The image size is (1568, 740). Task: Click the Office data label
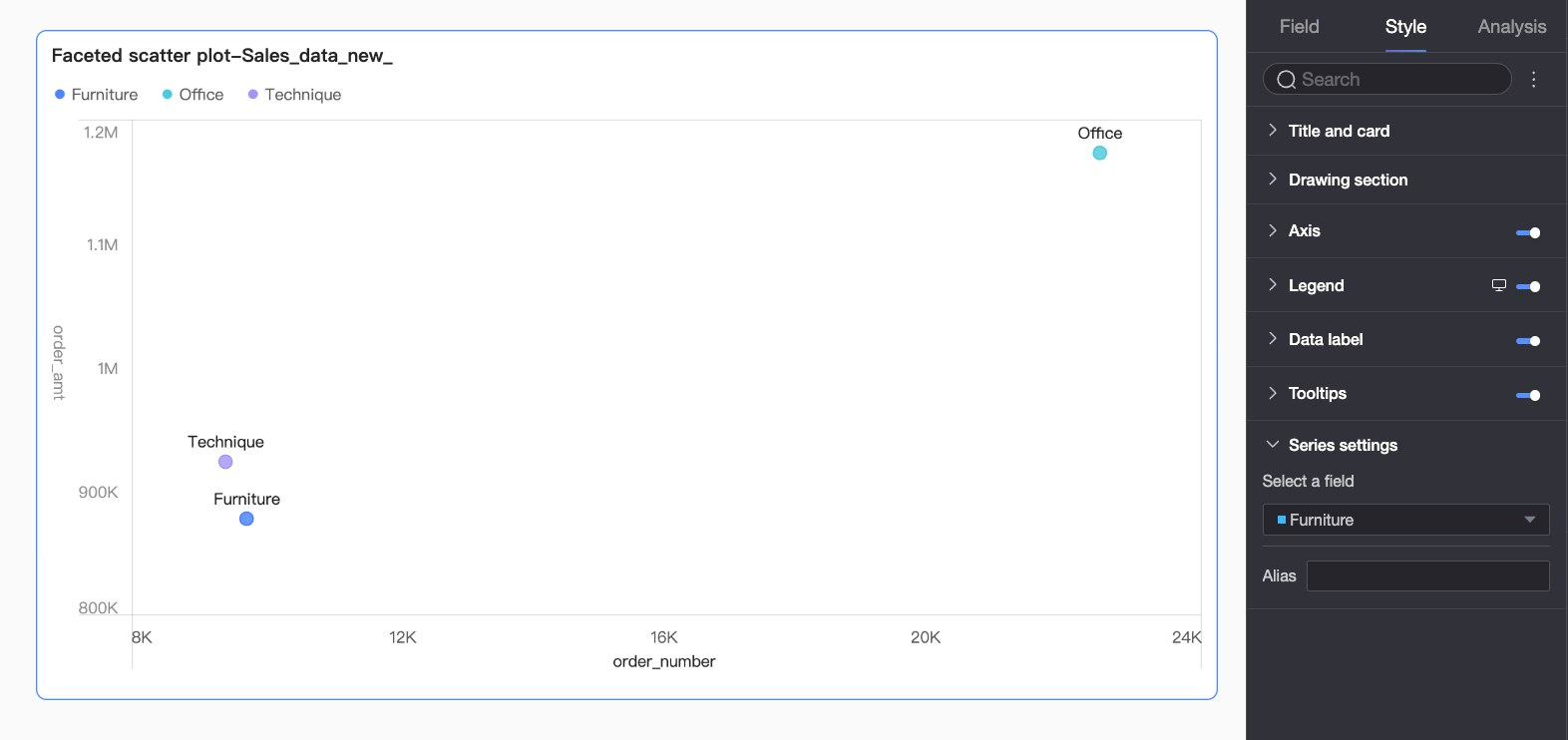(1100, 133)
